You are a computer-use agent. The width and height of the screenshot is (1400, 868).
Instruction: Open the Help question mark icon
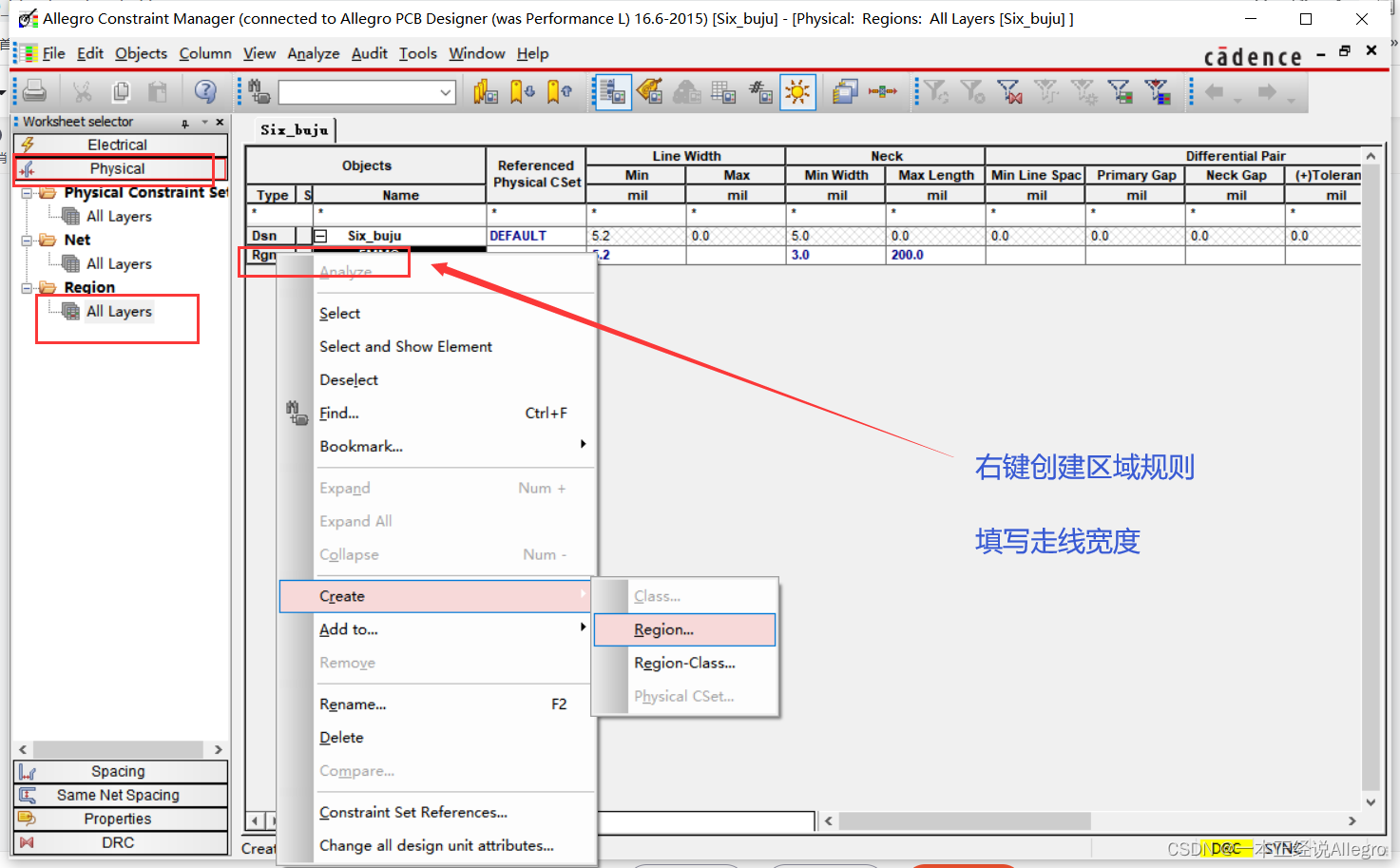tap(204, 91)
